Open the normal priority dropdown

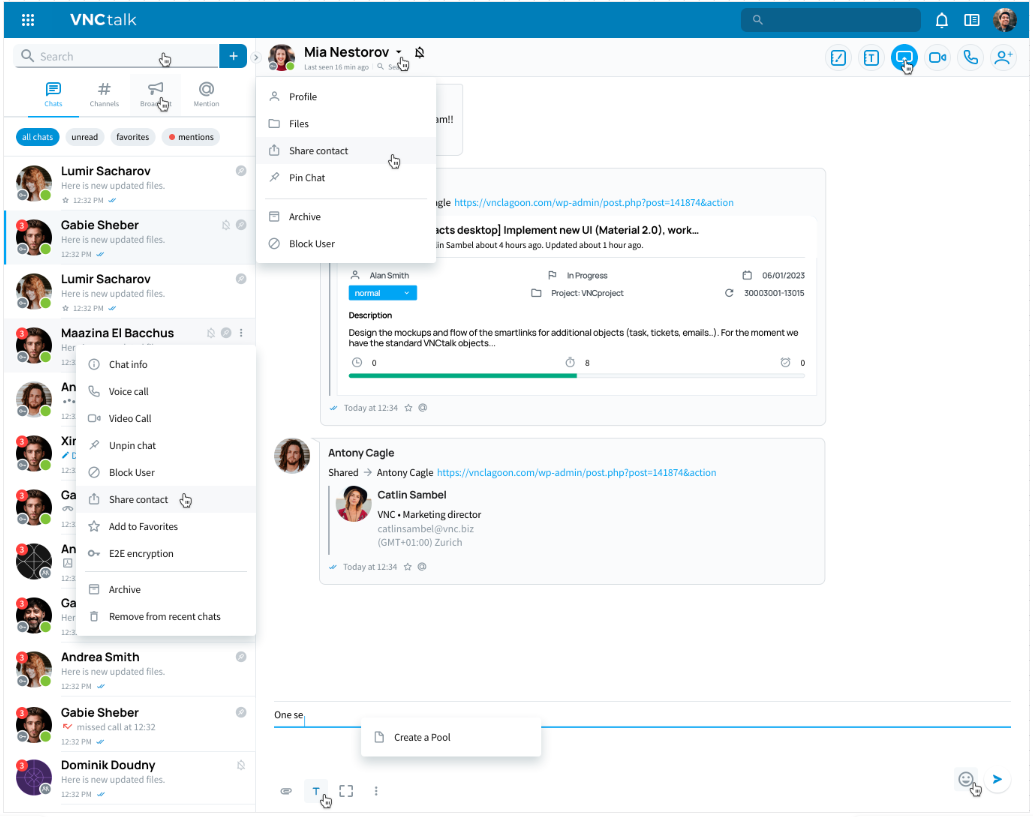[x=383, y=293]
